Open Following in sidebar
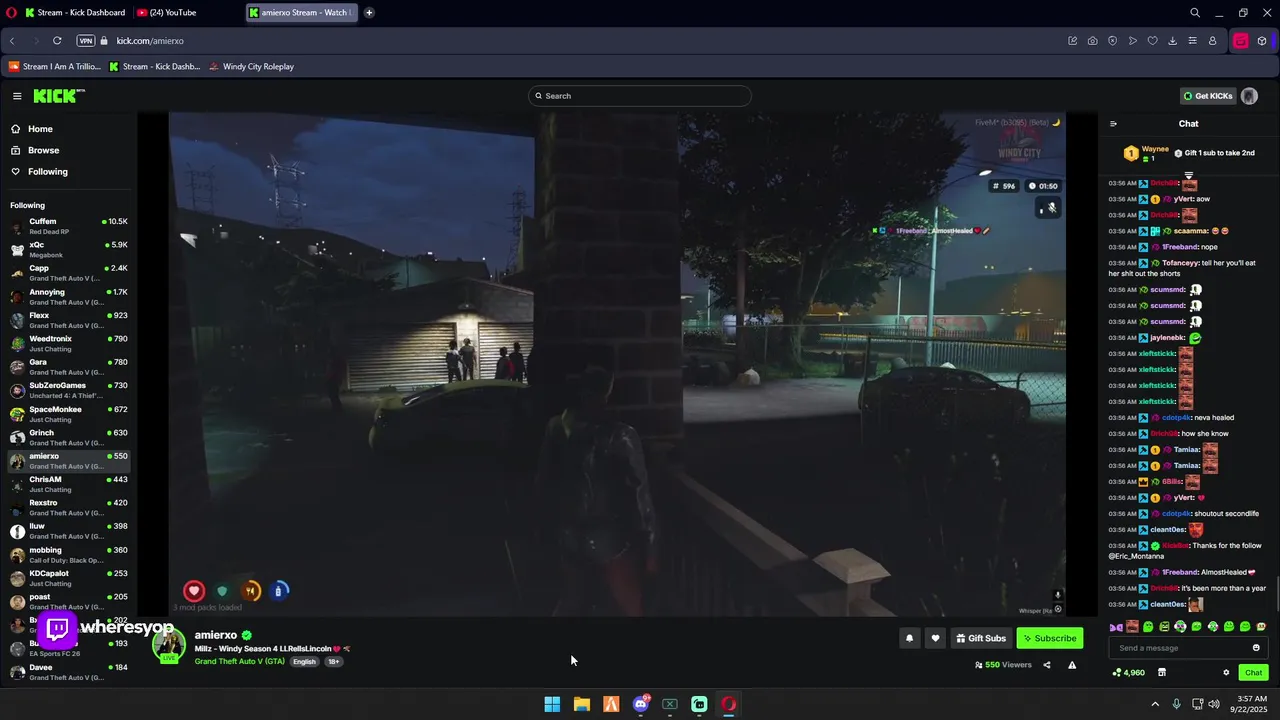This screenshot has width=1280, height=720. pos(47,172)
